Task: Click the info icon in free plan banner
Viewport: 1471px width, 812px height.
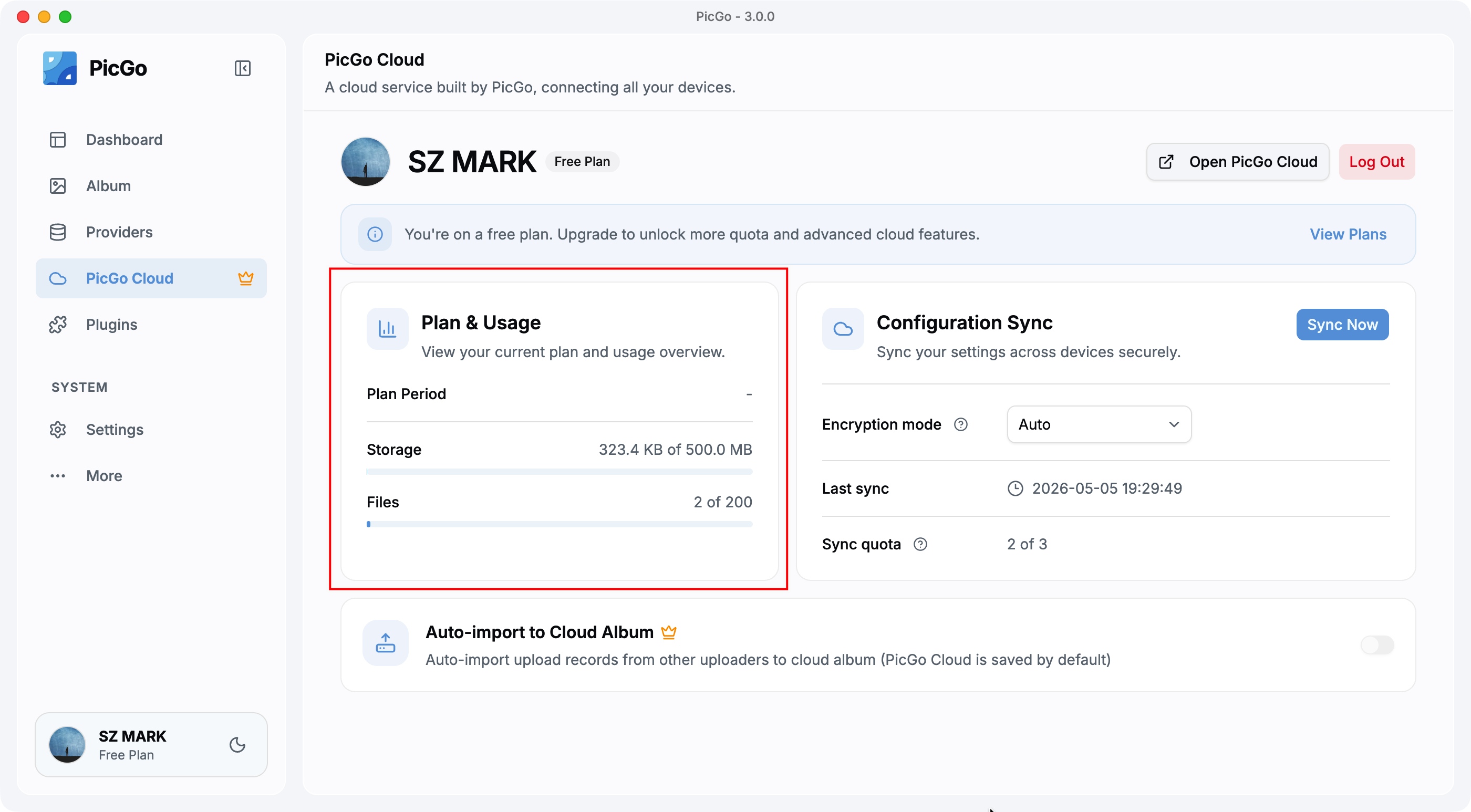Action: click(375, 234)
